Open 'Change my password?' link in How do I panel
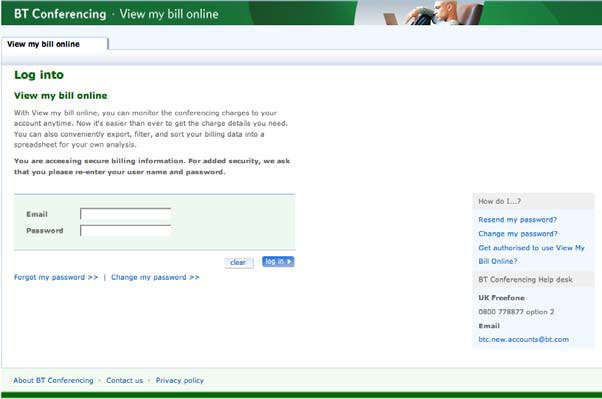The height and width of the screenshot is (399, 602). [x=518, y=234]
